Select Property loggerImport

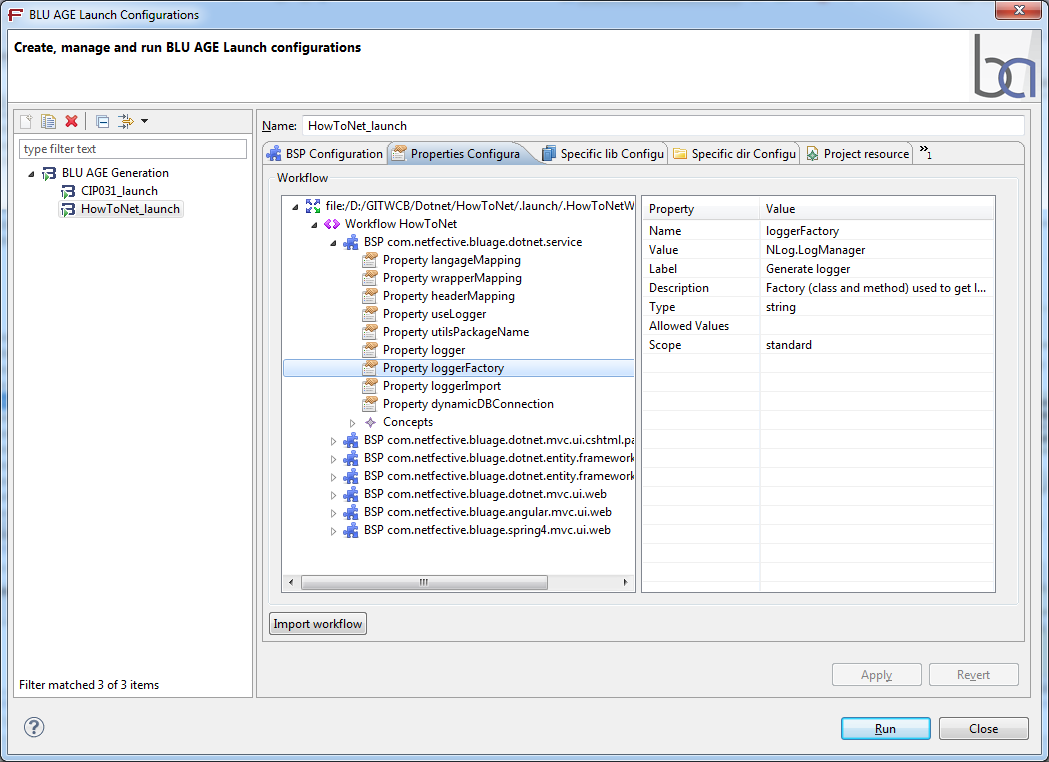442,386
